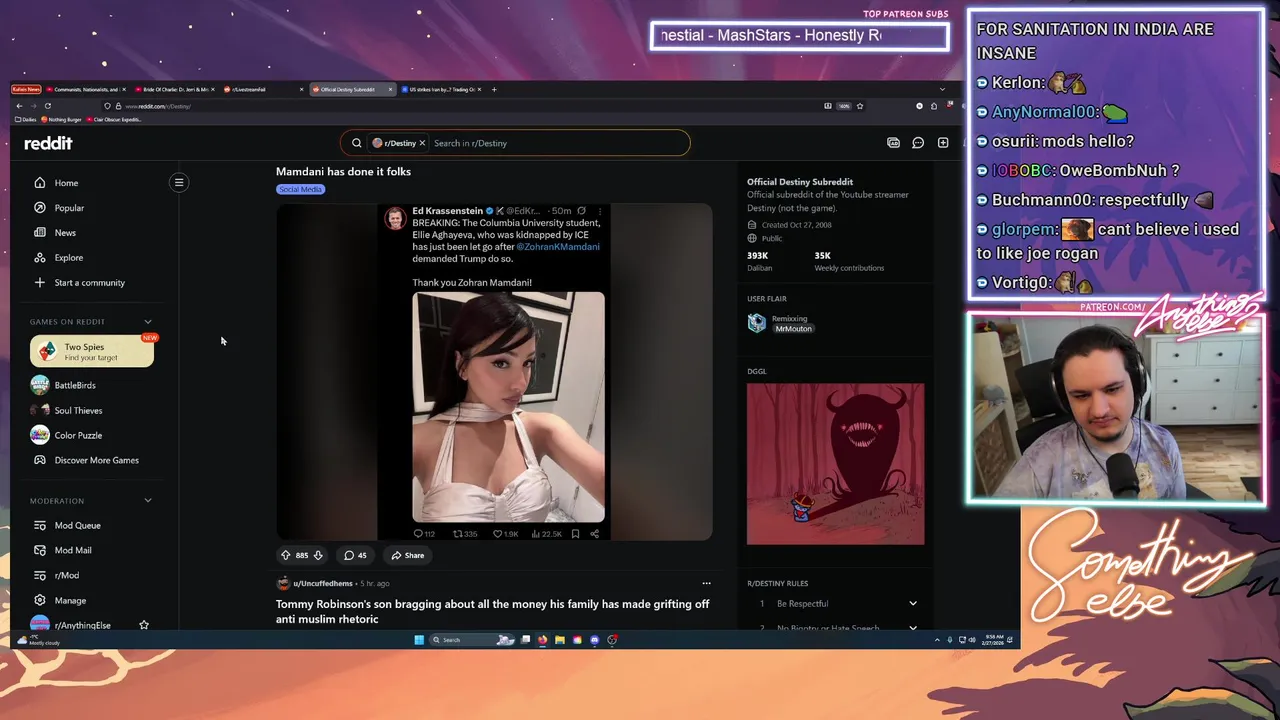
Task: Open a new browser tab
Action: [x=494, y=89]
